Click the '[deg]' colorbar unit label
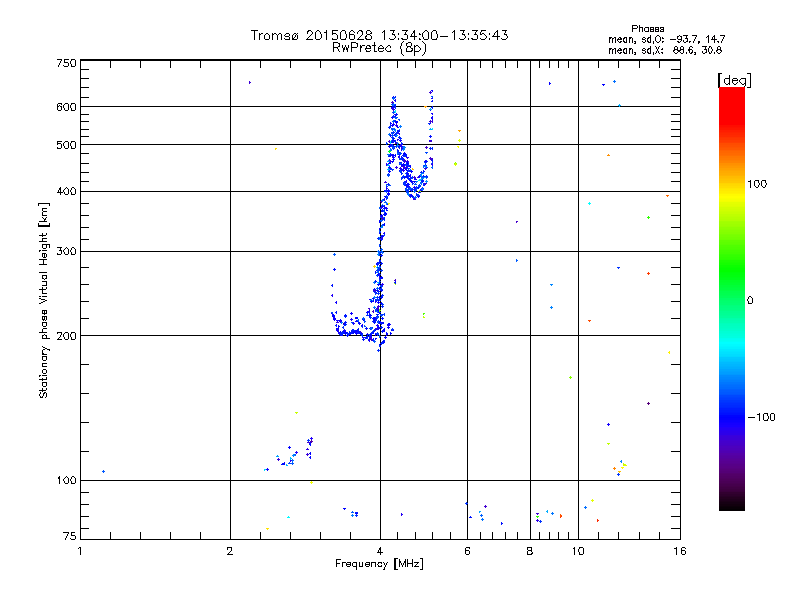 (734, 80)
